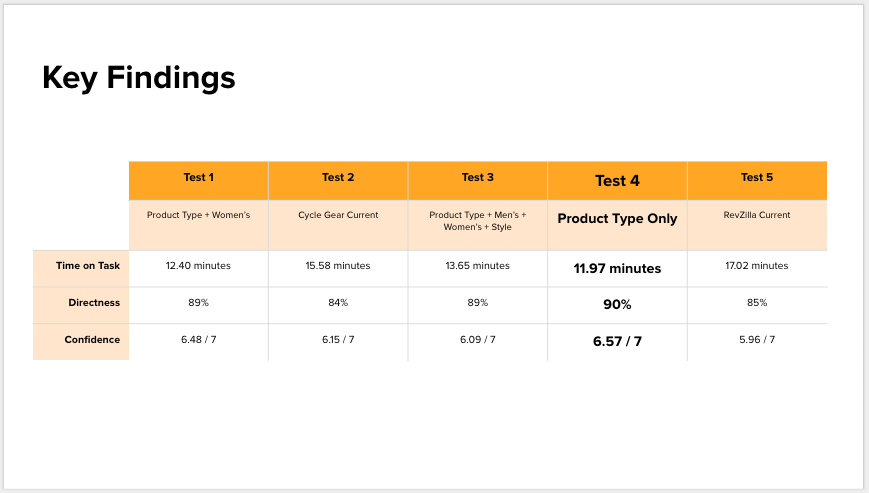Select the 11.97 minutes cell
Viewport: 869px width, 493px height.
(x=617, y=268)
